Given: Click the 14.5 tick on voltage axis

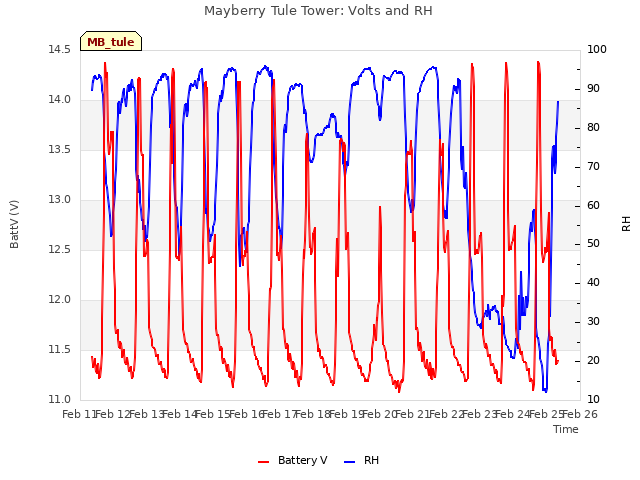Looking at the screenshot, I should tap(59, 49).
